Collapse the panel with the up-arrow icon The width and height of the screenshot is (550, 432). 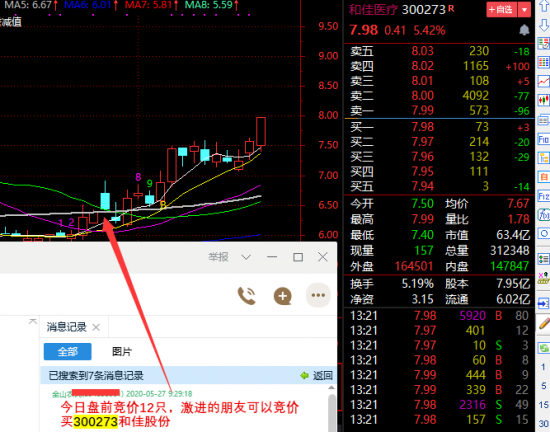pos(33,321)
